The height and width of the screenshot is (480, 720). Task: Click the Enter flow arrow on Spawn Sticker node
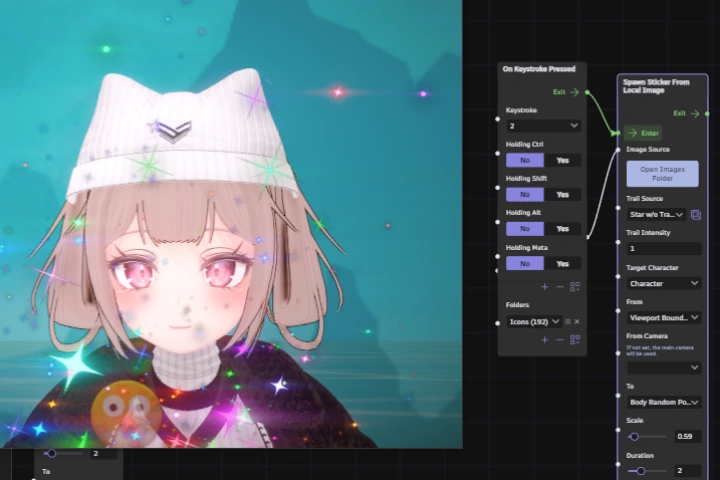632,132
